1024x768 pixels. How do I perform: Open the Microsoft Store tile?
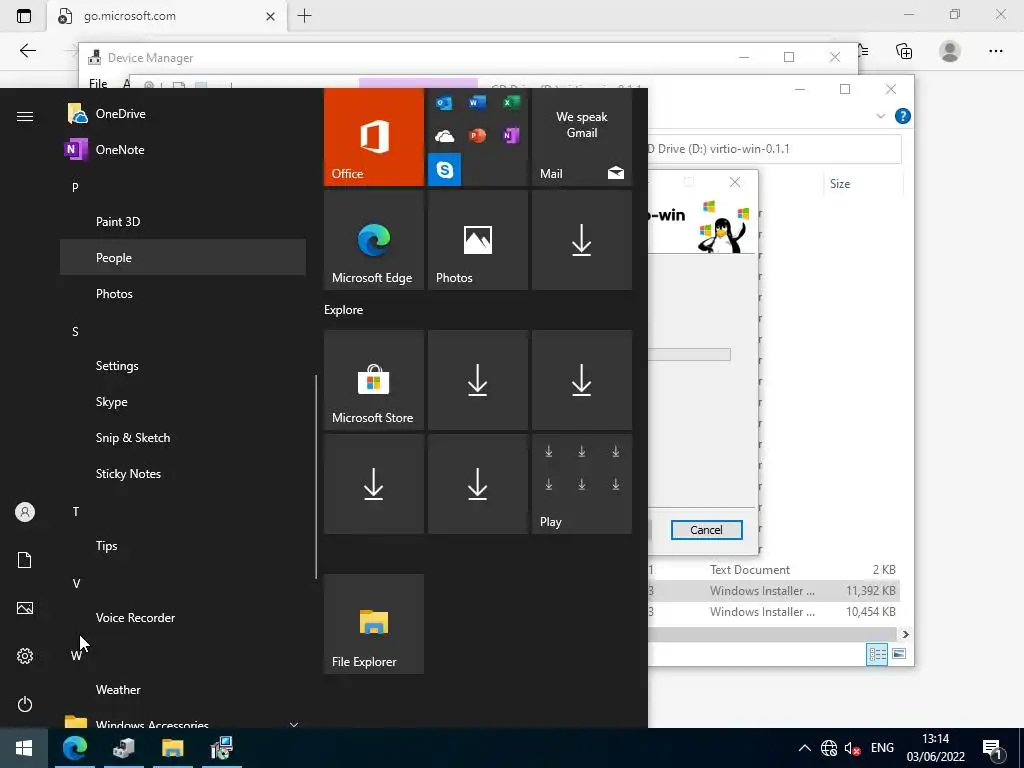(374, 380)
